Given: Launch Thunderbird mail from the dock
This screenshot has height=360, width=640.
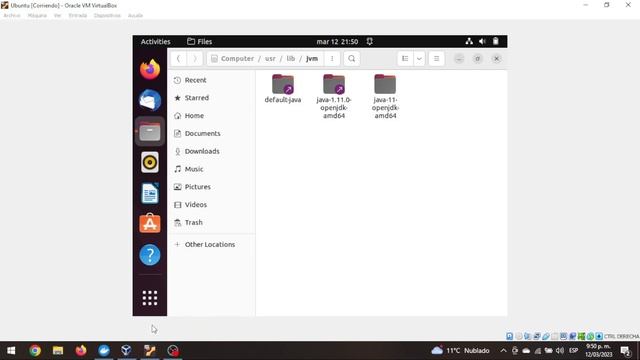Looking at the screenshot, I should point(150,100).
